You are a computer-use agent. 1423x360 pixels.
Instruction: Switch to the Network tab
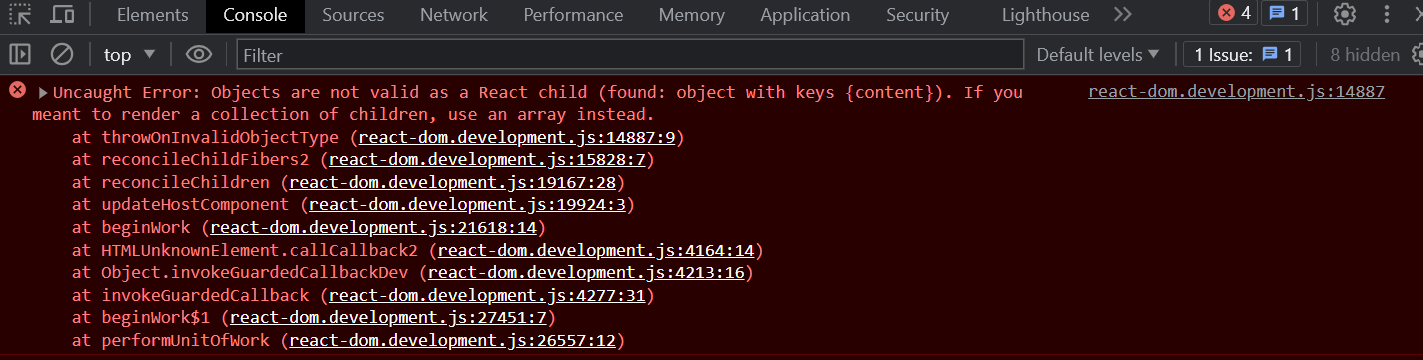454,15
